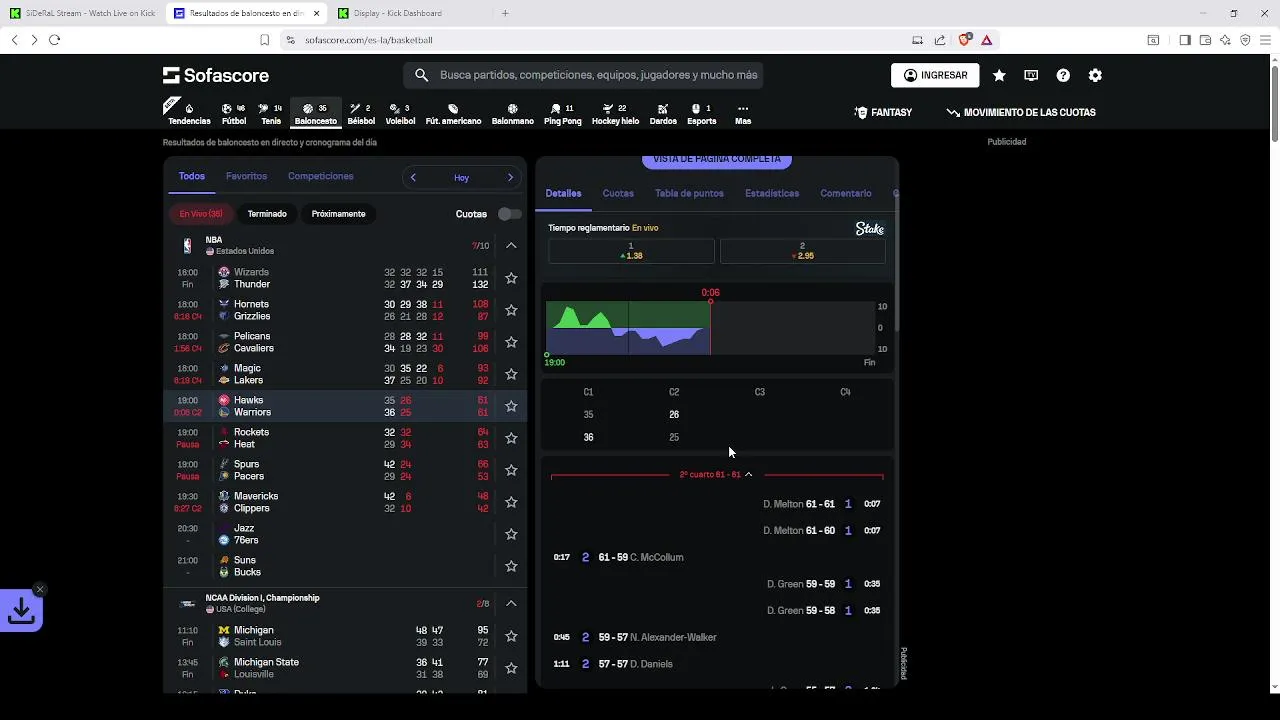Go to the next day arrow
Viewport: 1280px width, 720px height.
coord(510,177)
